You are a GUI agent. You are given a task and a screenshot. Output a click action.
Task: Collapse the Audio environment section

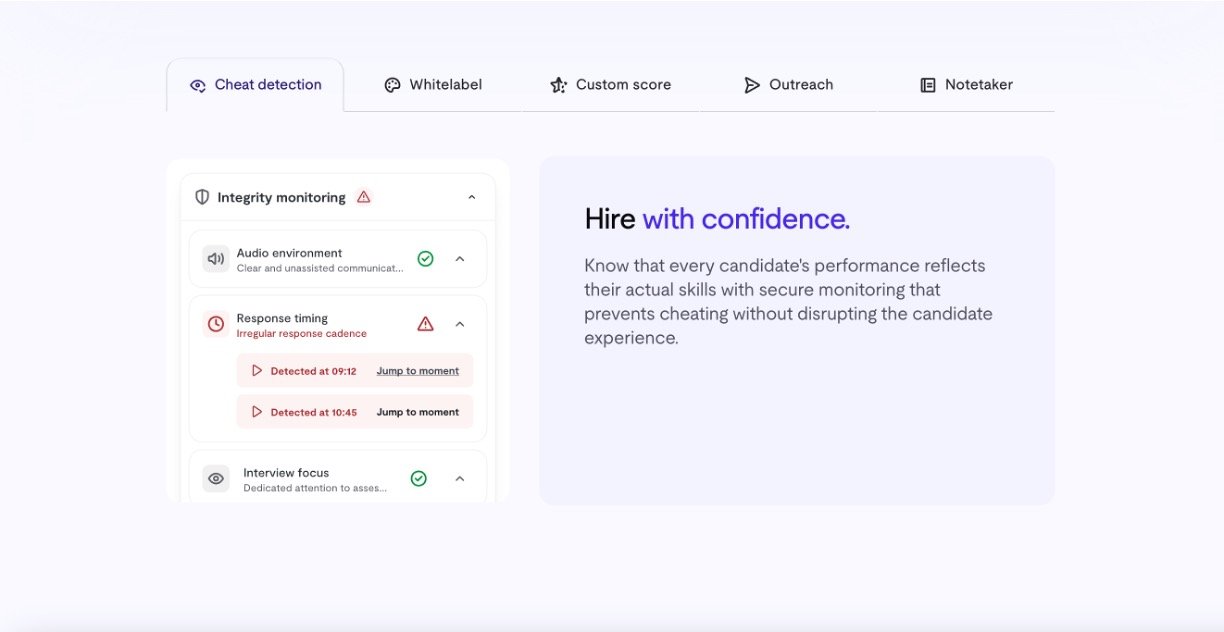pos(460,259)
